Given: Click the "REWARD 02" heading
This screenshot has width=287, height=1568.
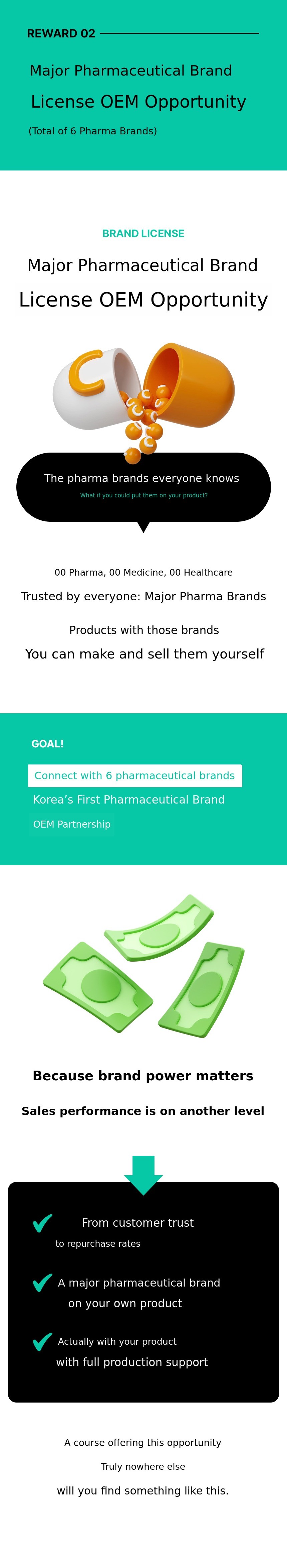Looking at the screenshot, I should tap(61, 33).
